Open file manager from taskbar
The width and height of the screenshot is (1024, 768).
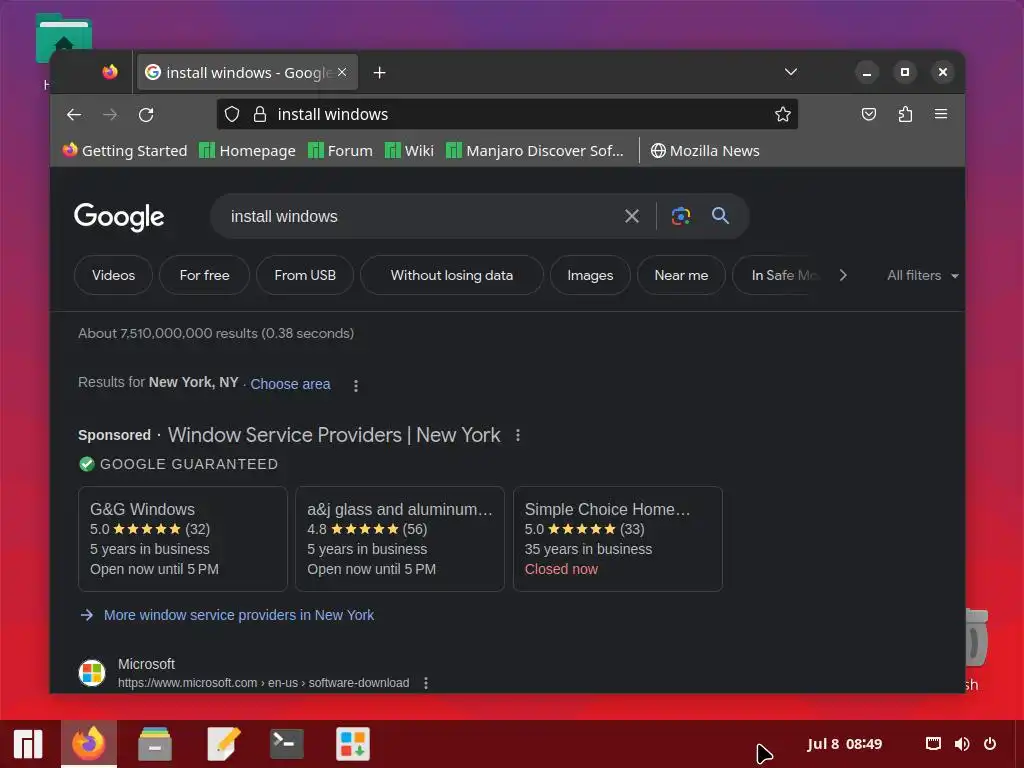coord(155,744)
